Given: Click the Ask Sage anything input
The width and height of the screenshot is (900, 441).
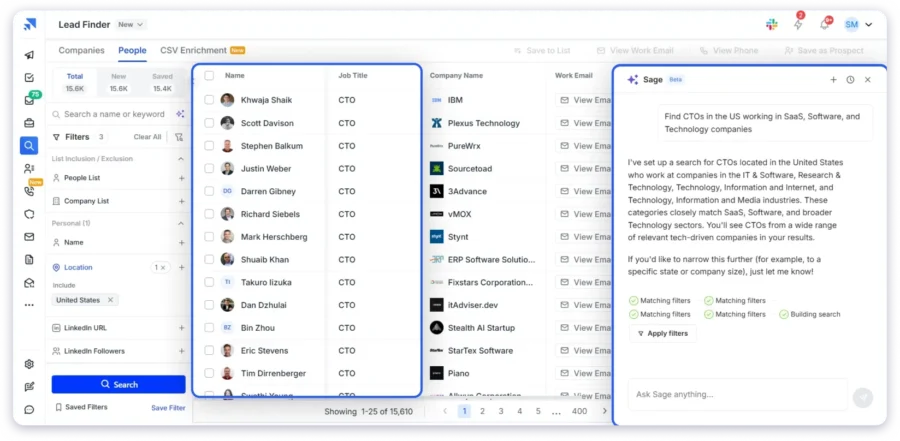Looking at the screenshot, I should click(738, 394).
